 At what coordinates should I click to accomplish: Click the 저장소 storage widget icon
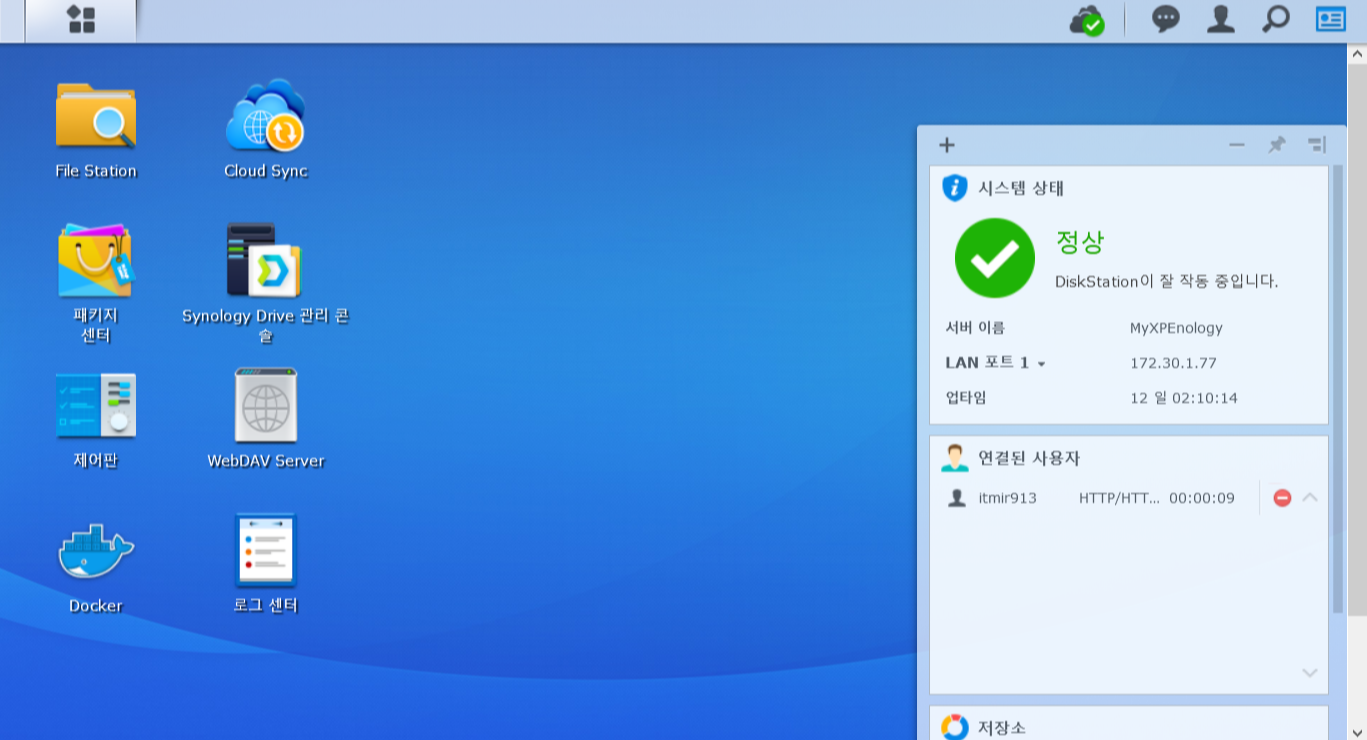955,727
